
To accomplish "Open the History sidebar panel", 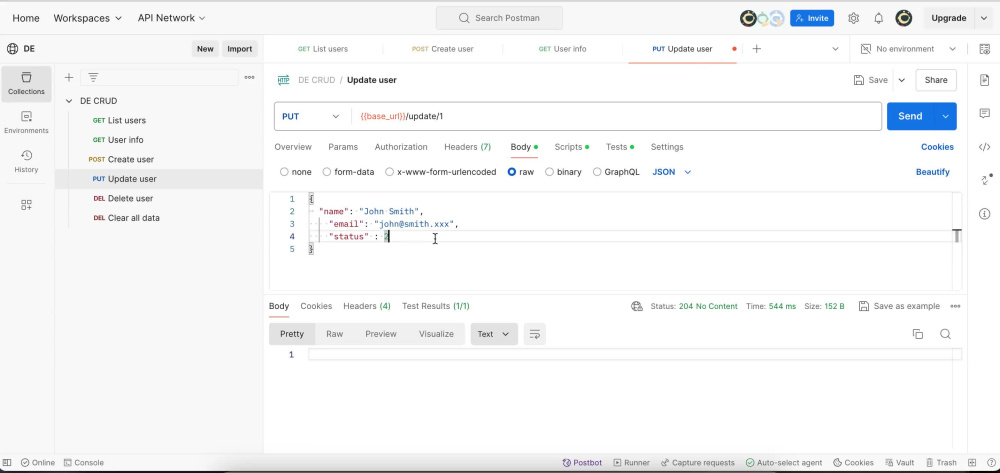I will coord(26,161).
